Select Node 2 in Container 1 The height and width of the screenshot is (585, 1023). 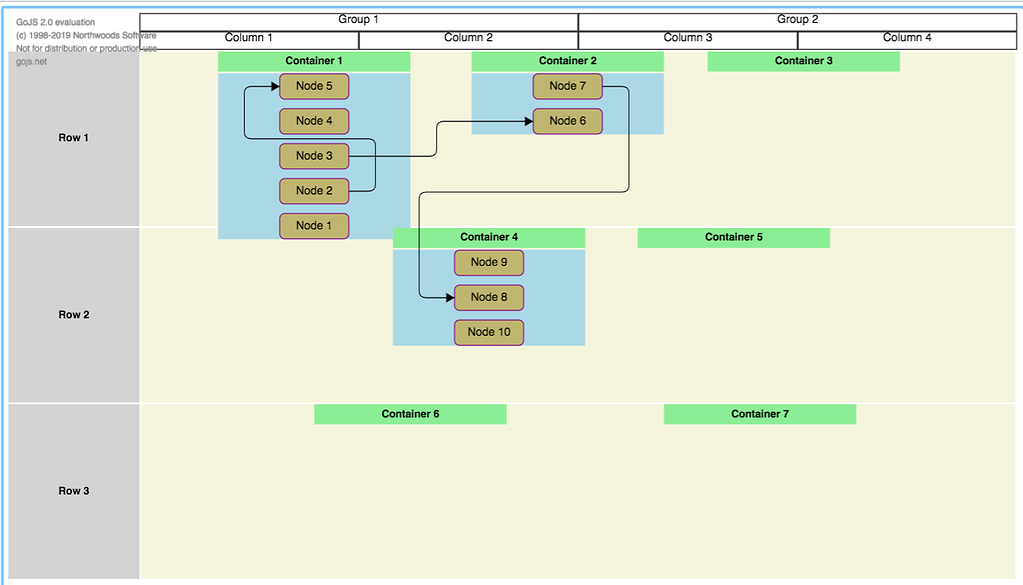[313, 191]
